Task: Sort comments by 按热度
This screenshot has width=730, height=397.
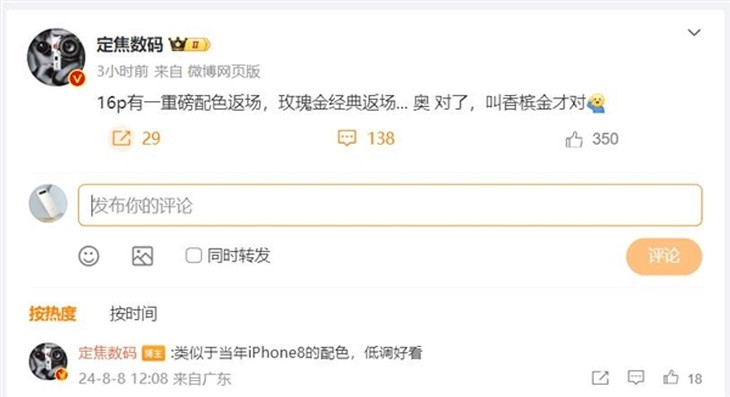Action: tap(52, 314)
